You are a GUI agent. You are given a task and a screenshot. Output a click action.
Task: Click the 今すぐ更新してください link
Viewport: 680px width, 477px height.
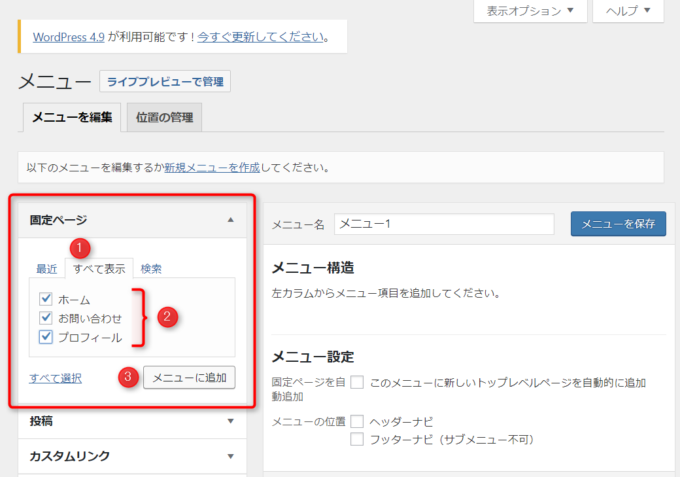coord(260,37)
